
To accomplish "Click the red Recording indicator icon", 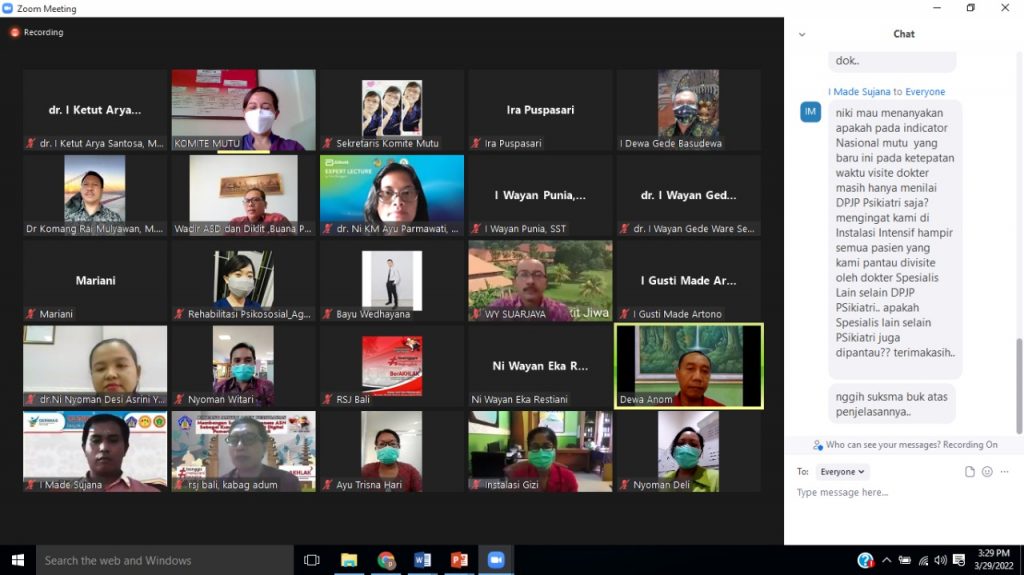I will click(15, 32).
